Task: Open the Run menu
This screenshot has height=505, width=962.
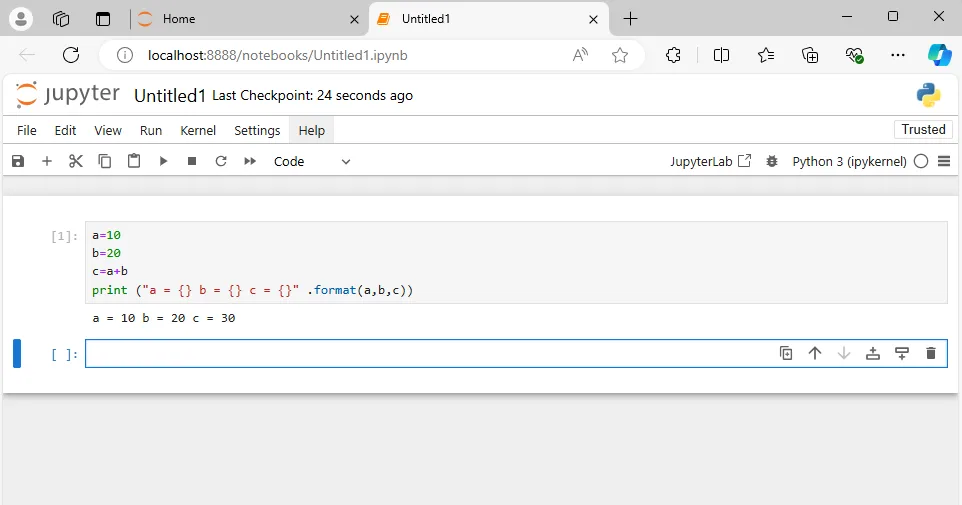Action: 151,131
